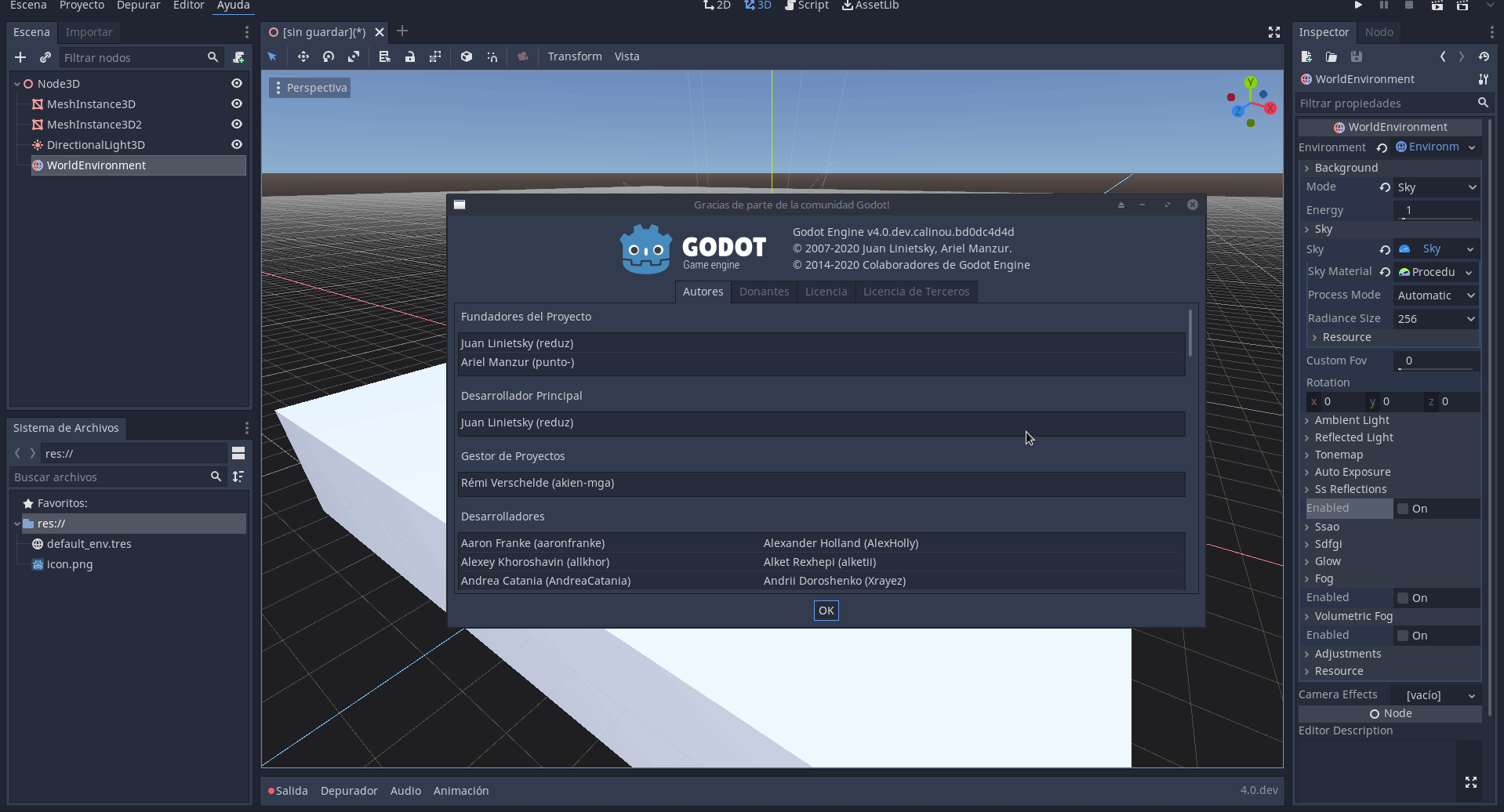Select the Move Mode tool
This screenshot has height=812, width=1504.
tap(303, 56)
